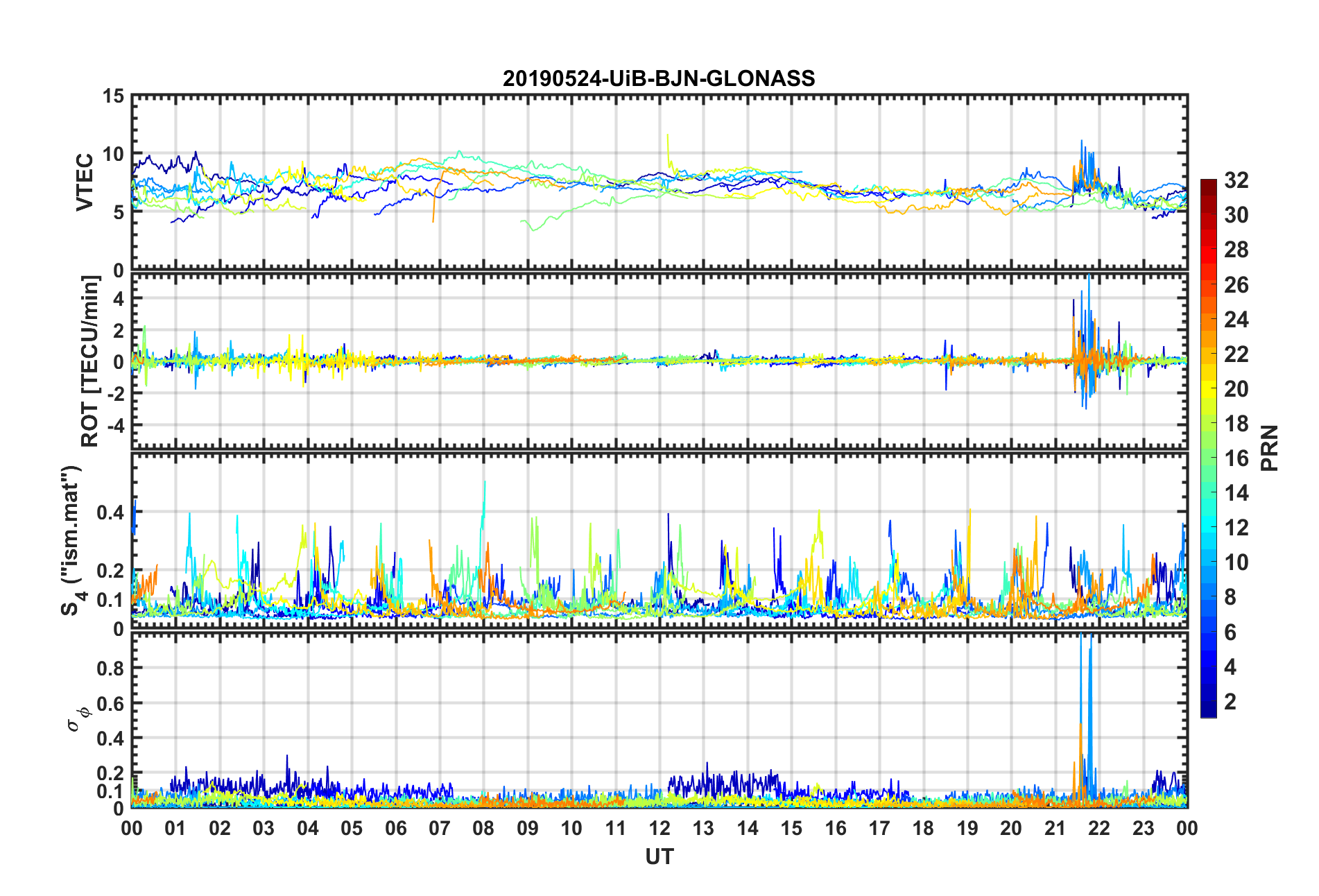Select colorbar tick label "30"
This screenshot has height=896, width=1319.
1236,215
